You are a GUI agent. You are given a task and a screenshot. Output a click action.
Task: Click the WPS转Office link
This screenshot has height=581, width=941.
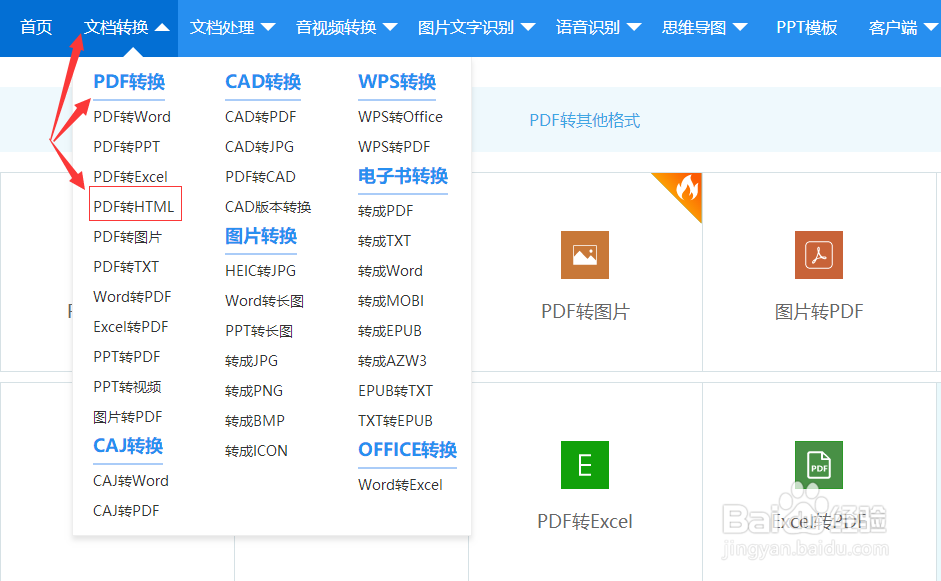(x=399, y=116)
